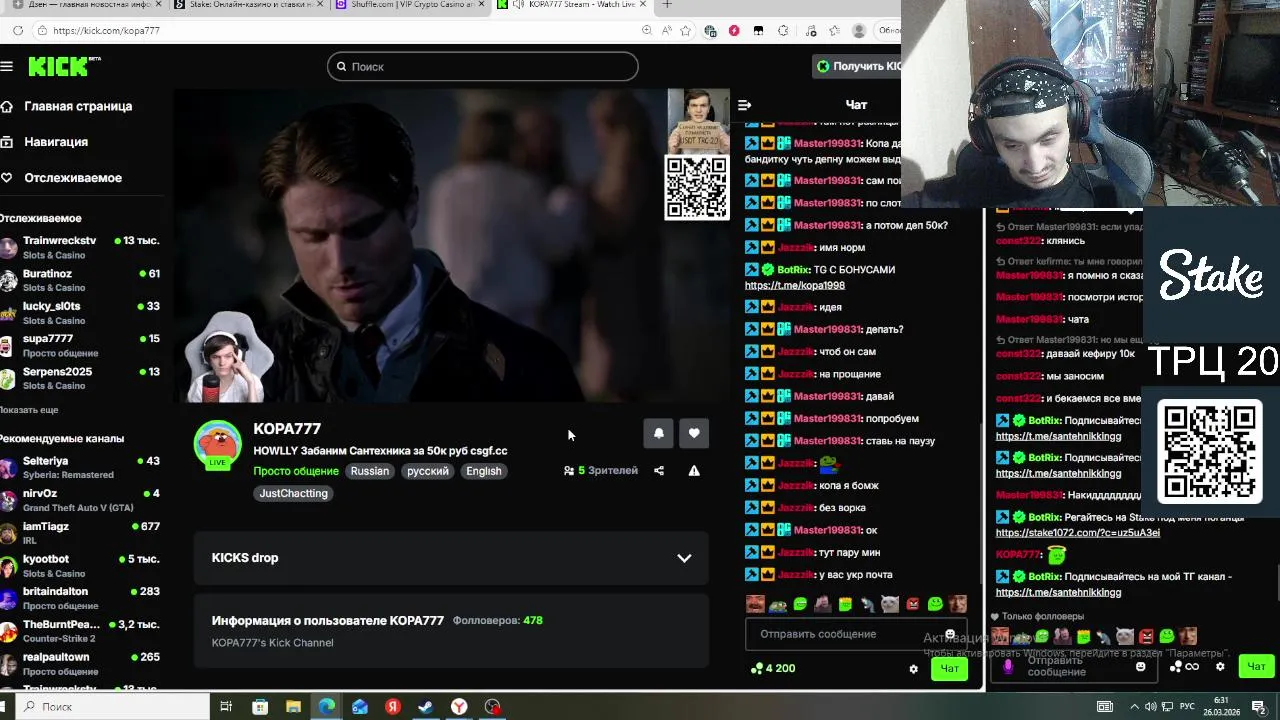Viewport: 1280px width, 720px height.
Task: Open File Explorer on the taskbar
Action: tap(293, 707)
